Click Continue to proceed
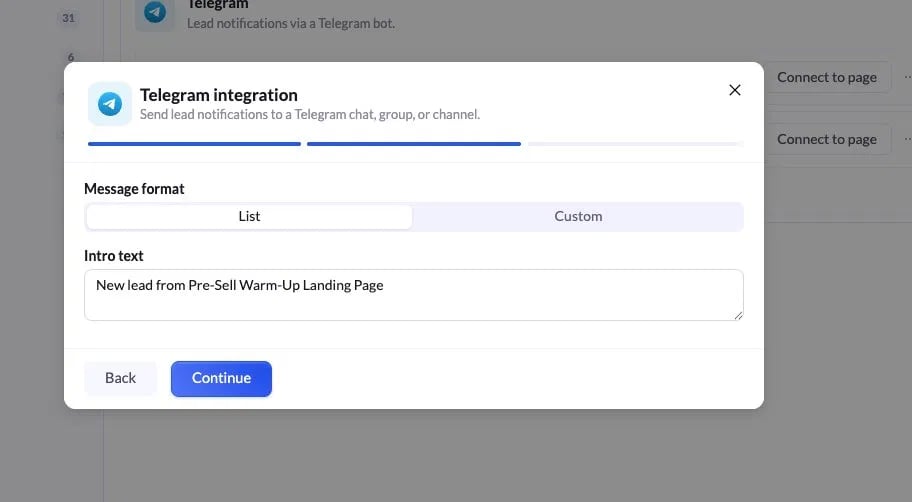Screen dimensions: 912x502 [221, 379]
